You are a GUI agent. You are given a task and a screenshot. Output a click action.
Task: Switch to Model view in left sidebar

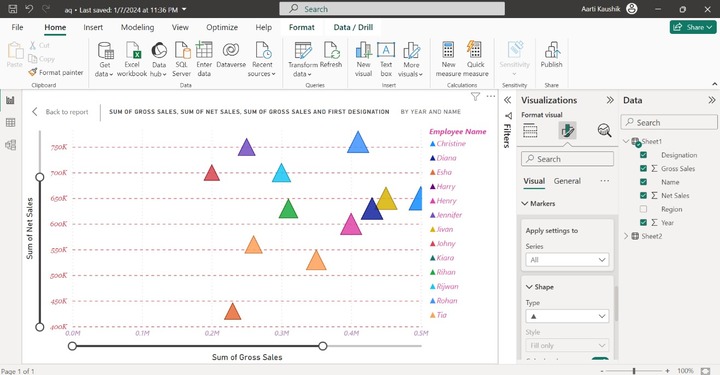pos(10,145)
